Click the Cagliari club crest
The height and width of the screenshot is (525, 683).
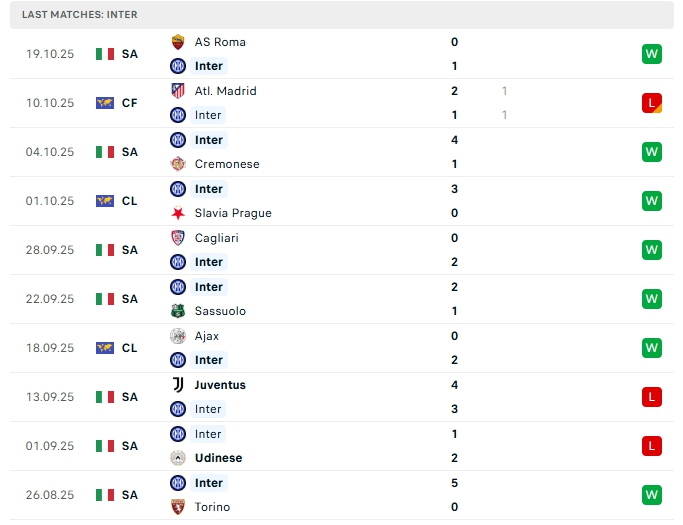[x=178, y=238]
